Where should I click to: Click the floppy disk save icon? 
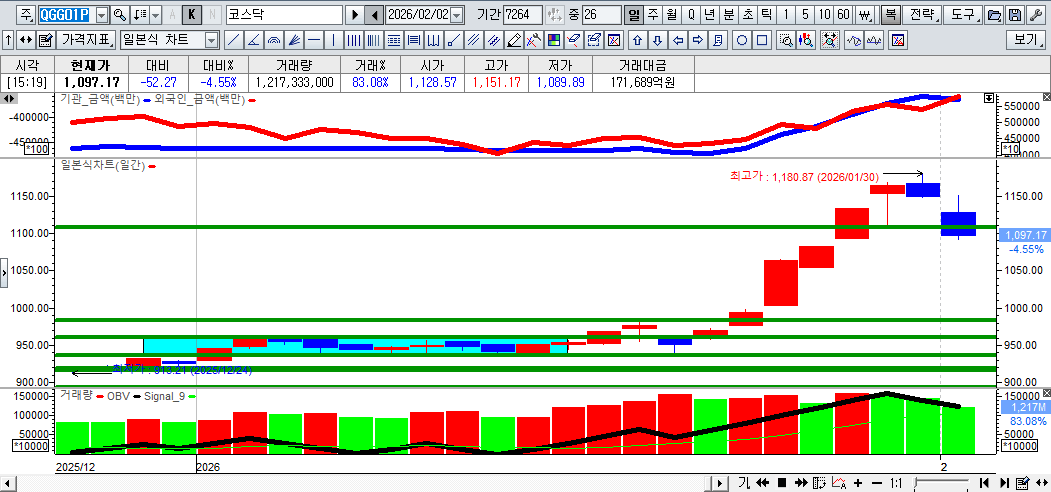(x=1014, y=15)
